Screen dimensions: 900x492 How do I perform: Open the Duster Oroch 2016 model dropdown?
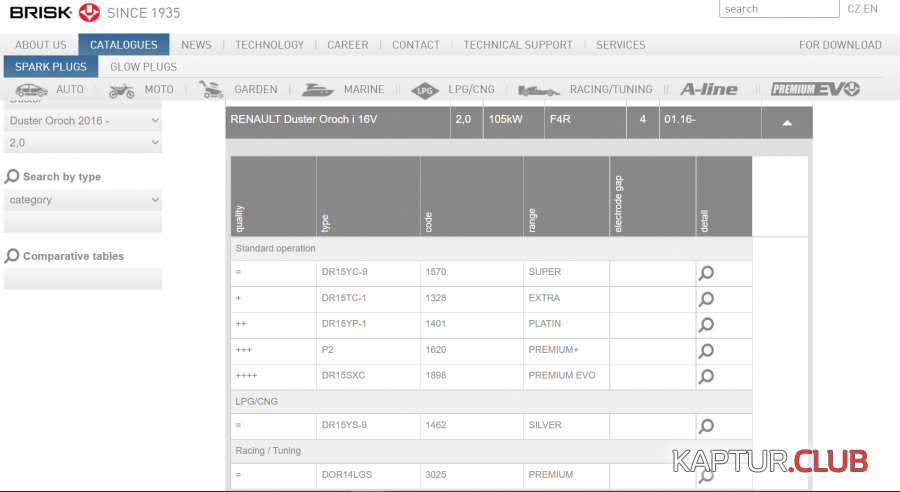(83, 121)
